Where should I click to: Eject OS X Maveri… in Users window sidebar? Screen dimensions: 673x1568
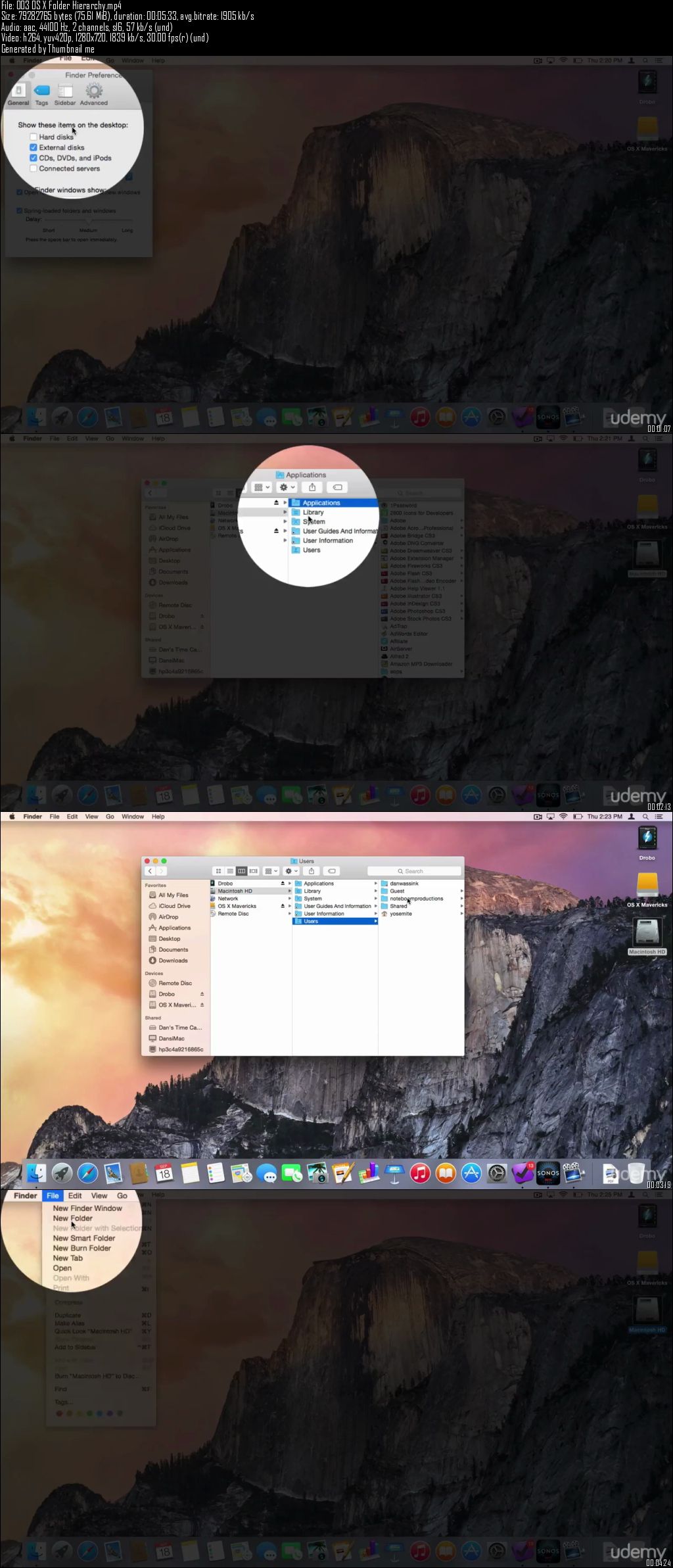(202, 1005)
